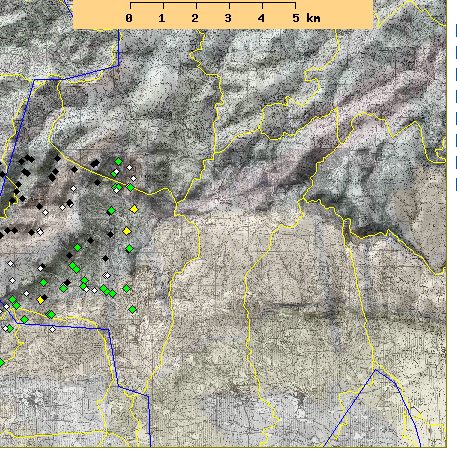Click the topmost yellow diamond marker
The height and width of the screenshot is (456, 457).
point(134,209)
